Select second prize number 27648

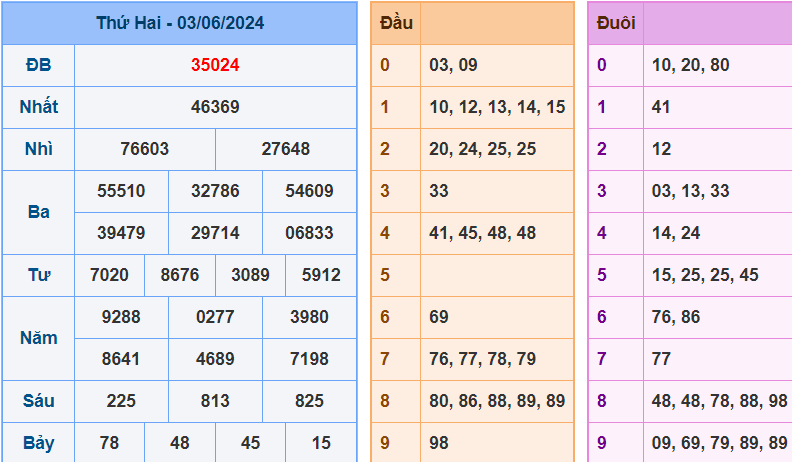[x=285, y=149]
